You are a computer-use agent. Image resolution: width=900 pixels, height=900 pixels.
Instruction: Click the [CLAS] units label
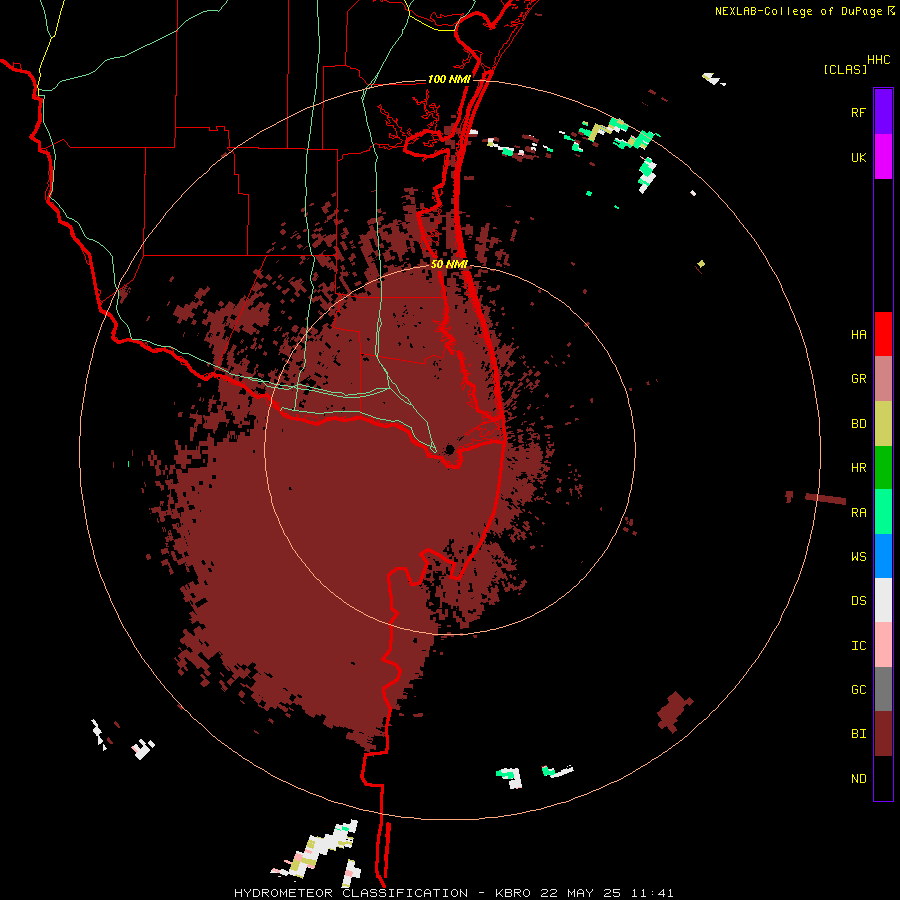[x=845, y=69]
